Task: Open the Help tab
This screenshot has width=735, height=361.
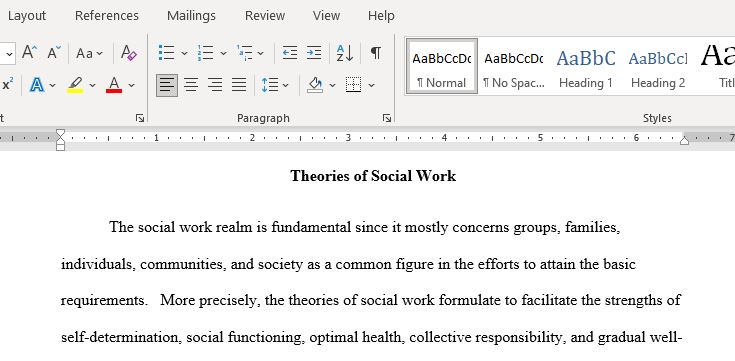Action: click(381, 15)
